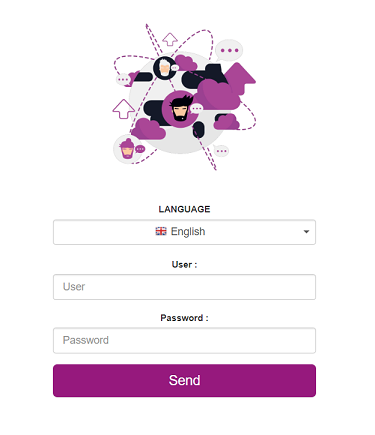
Task: Click the speech bubble at far left
Action: (123, 80)
